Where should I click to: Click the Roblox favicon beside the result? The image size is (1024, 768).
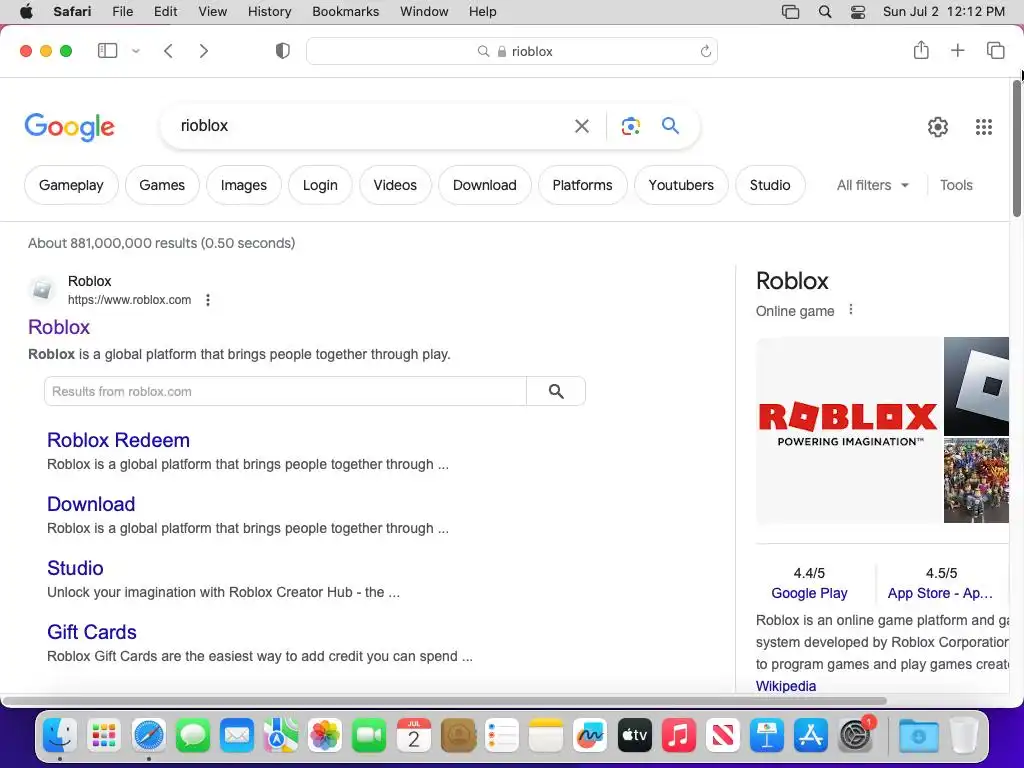[42, 289]
